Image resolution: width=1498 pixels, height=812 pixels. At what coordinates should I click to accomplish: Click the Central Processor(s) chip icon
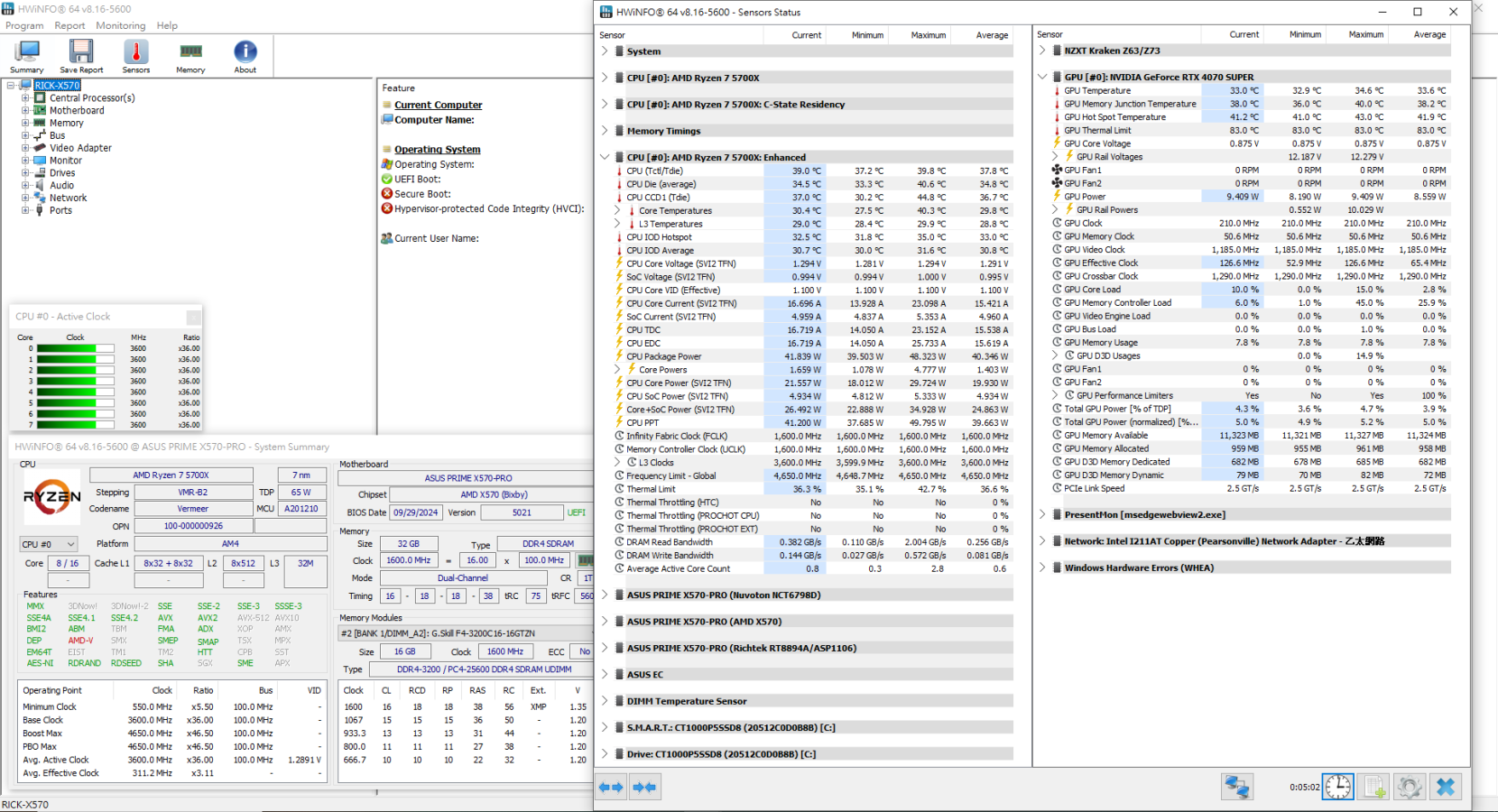click(40, 97)
